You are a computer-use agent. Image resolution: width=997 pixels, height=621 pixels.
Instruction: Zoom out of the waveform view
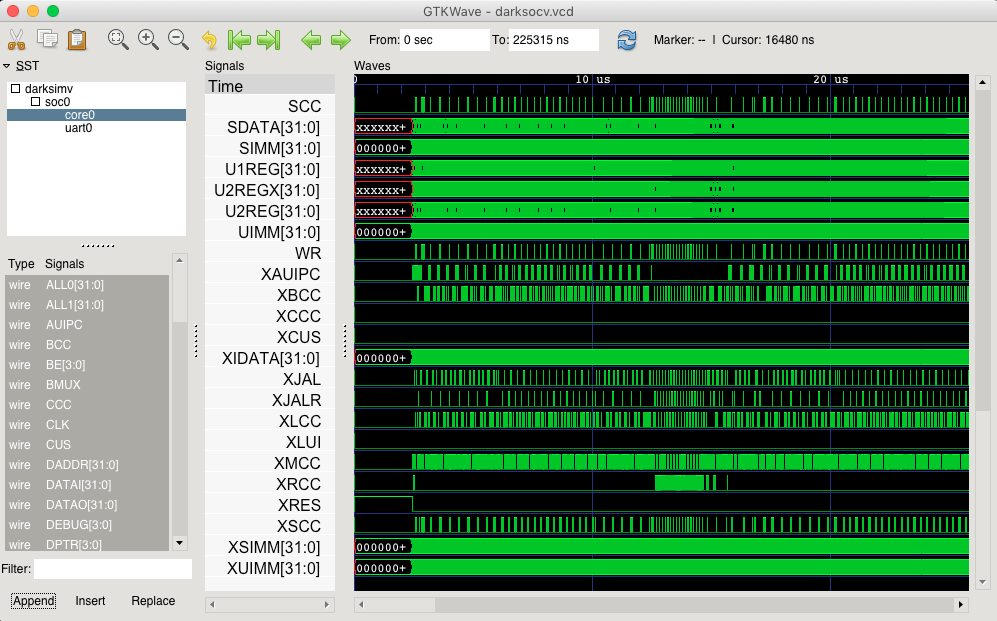tap(177, 40)
